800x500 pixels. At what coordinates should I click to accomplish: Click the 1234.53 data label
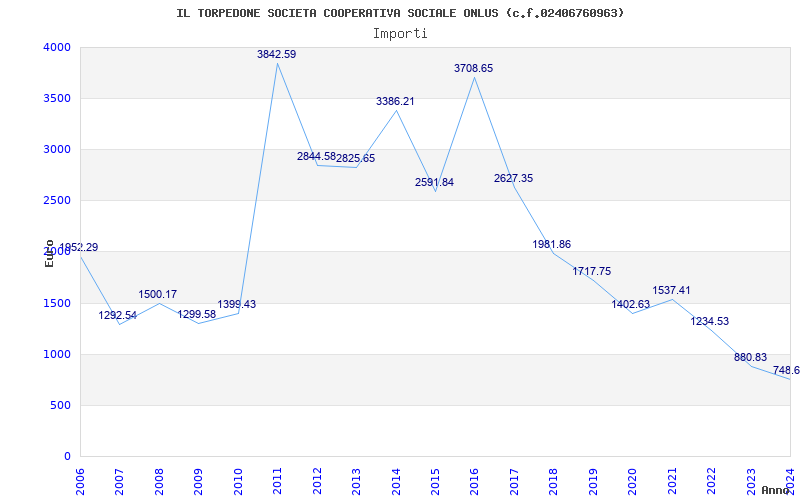point(710,321)
